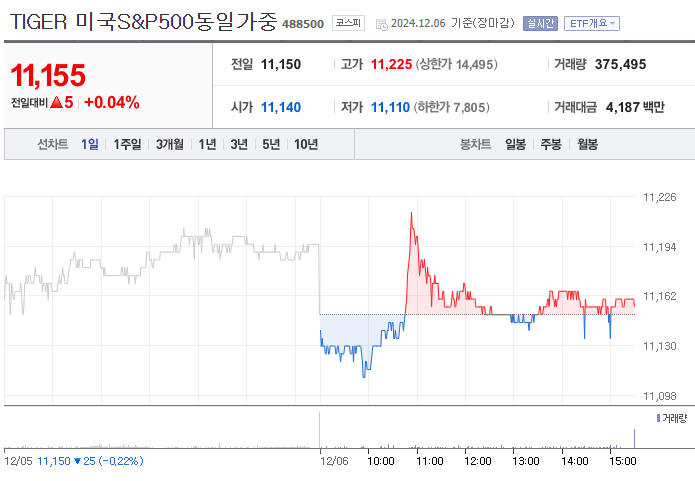
Task: Click the TIGER 미국S&P500동일가중 title
Action: point(143,22)
